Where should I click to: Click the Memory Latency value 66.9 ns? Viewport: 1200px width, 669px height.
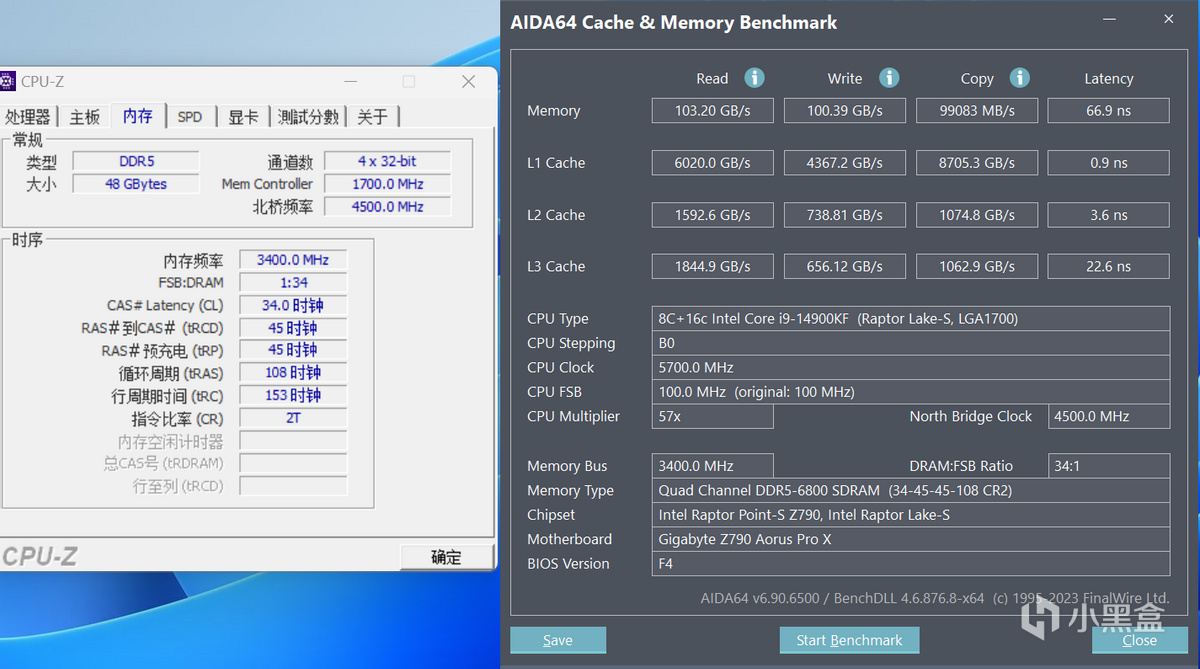1108,111
